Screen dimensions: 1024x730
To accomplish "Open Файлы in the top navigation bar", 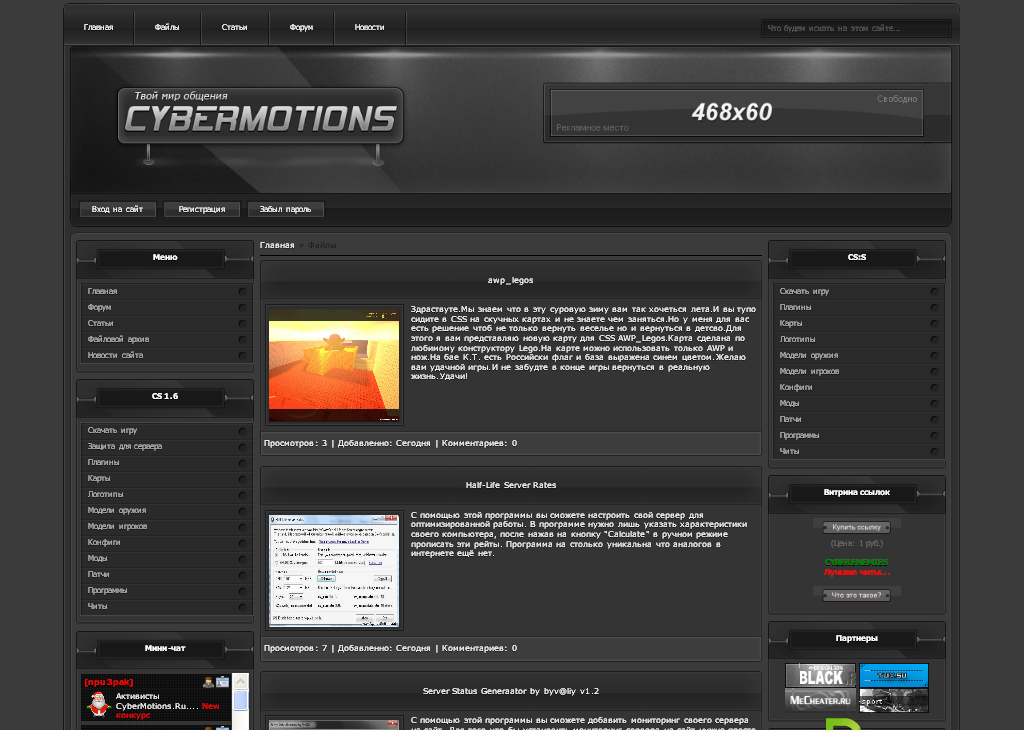I will [x=167, y=27].
